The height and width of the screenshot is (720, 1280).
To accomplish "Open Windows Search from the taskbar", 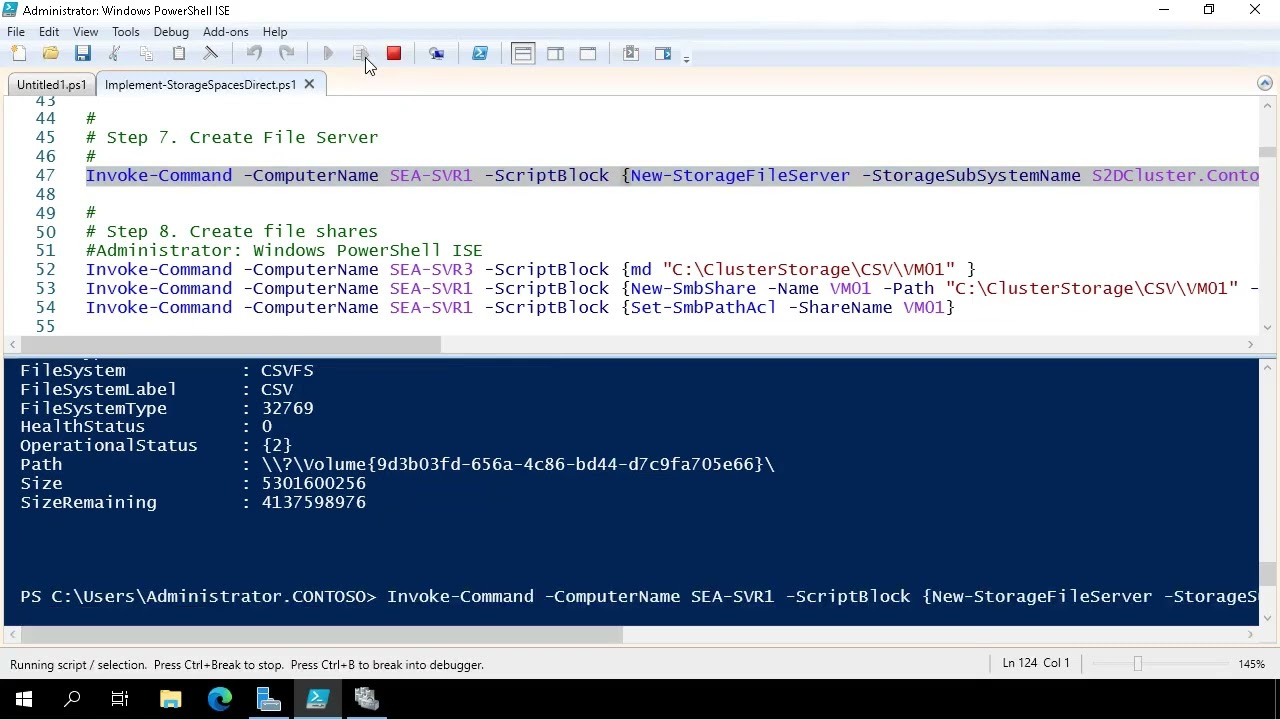I will pyautogui.click(x=72, y=700).
